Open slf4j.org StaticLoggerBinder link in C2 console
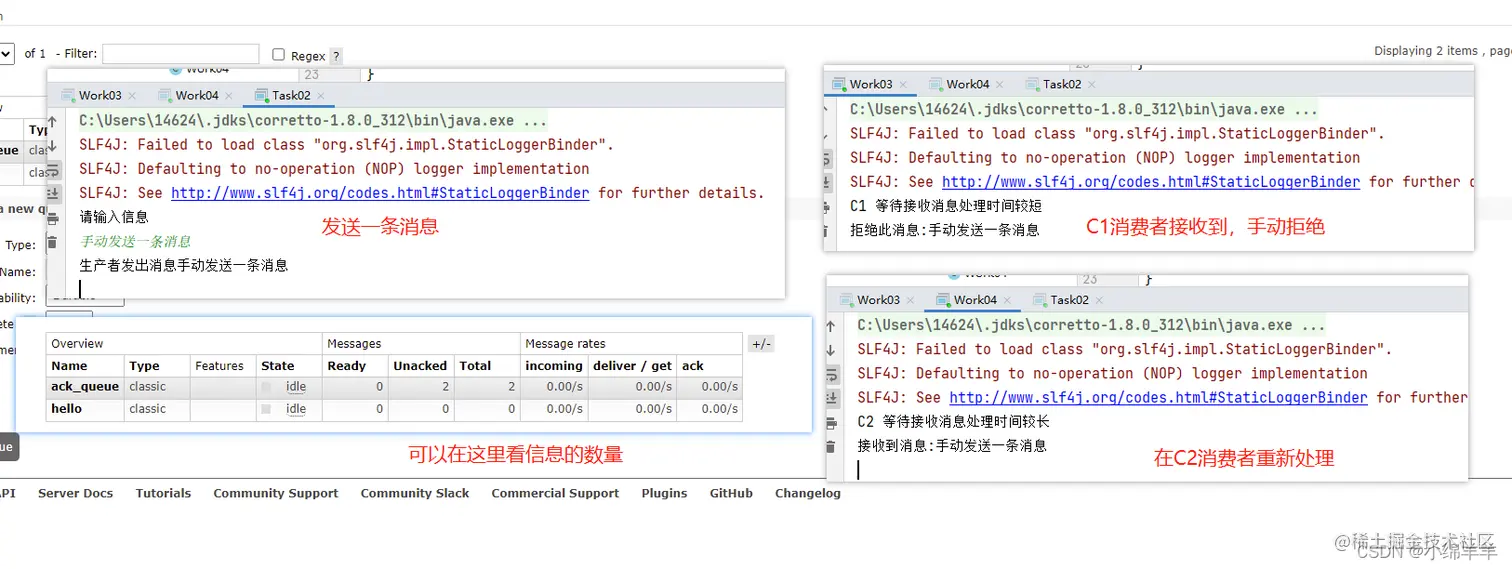 point(1158,398)
